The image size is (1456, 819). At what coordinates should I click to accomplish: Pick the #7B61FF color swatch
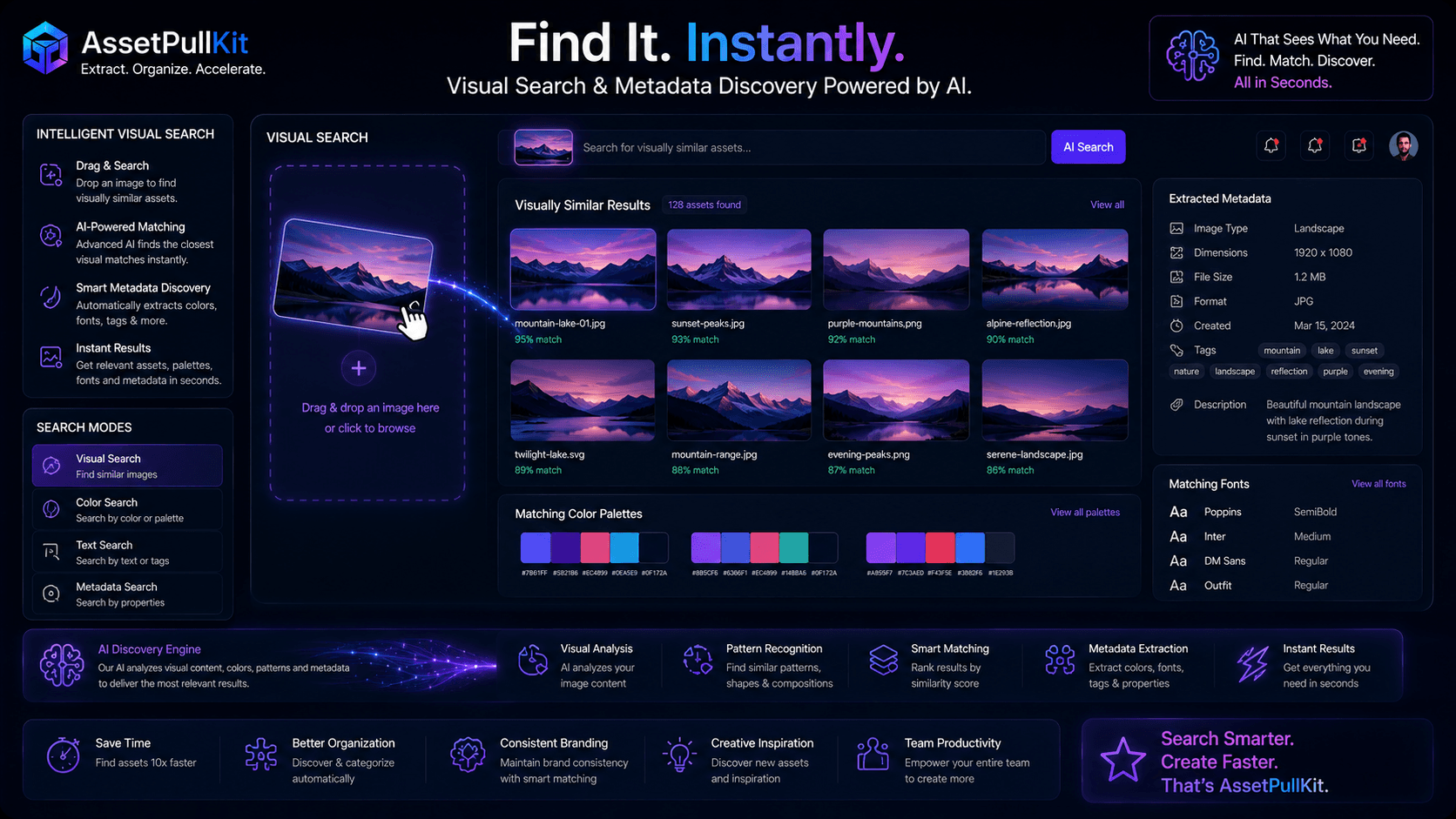536,548
